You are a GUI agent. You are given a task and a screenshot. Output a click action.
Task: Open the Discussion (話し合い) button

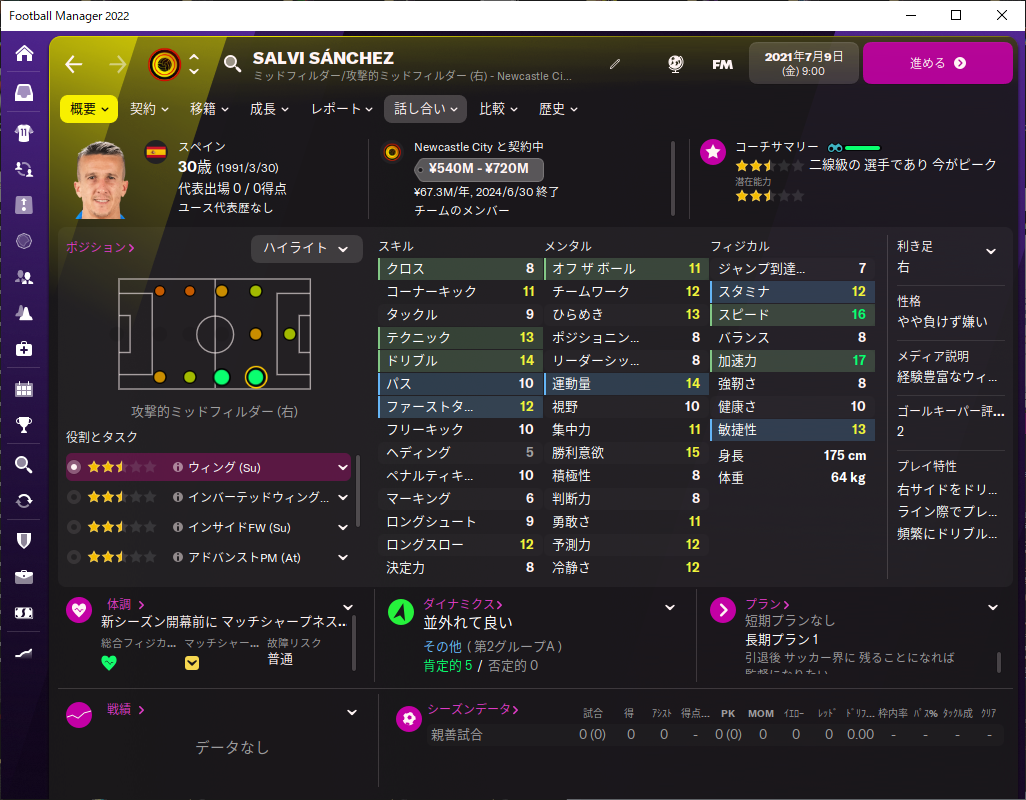(425, 109)
